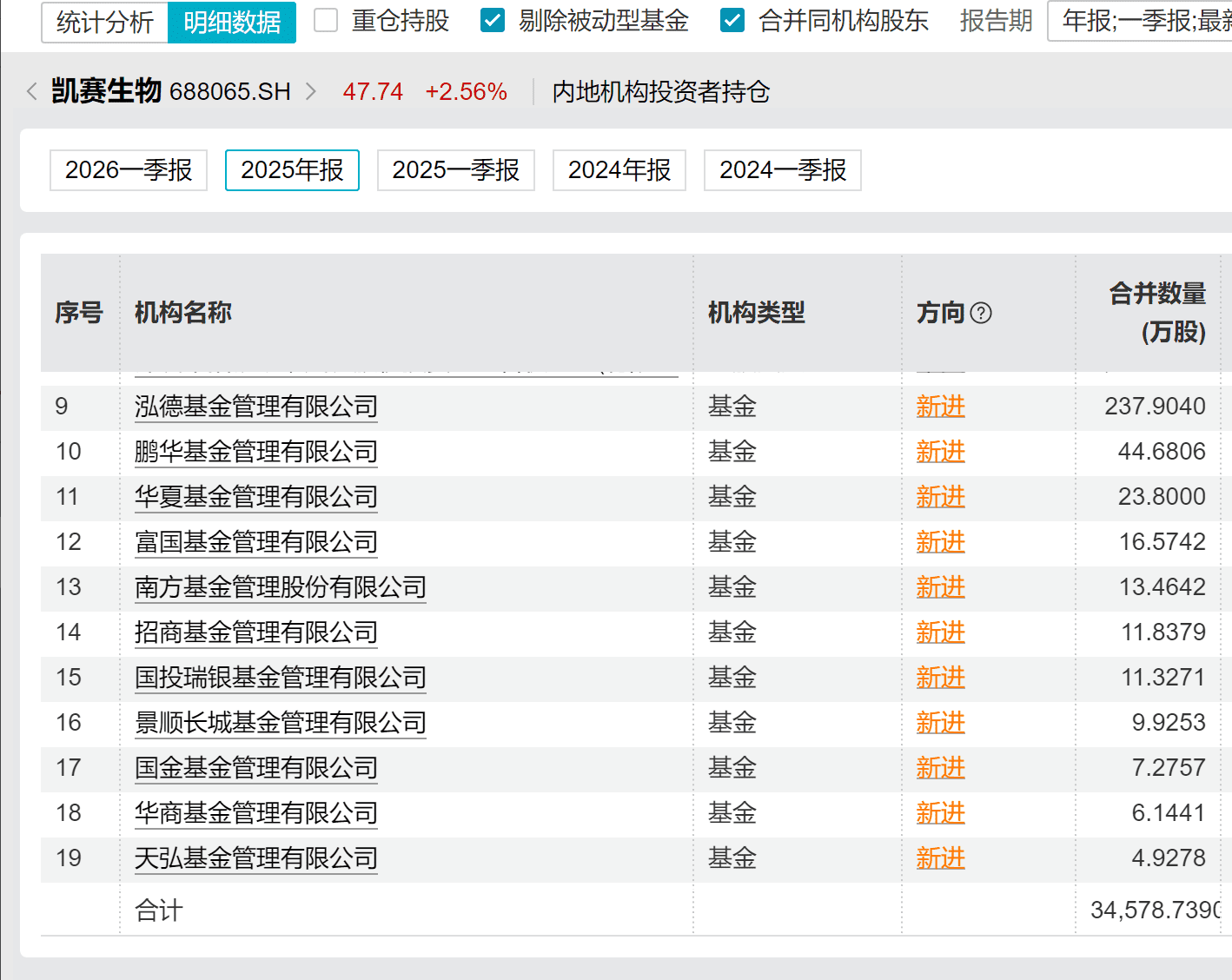Click the 方向 column header text
1232x980 pixels.
[x=941, y=313]
